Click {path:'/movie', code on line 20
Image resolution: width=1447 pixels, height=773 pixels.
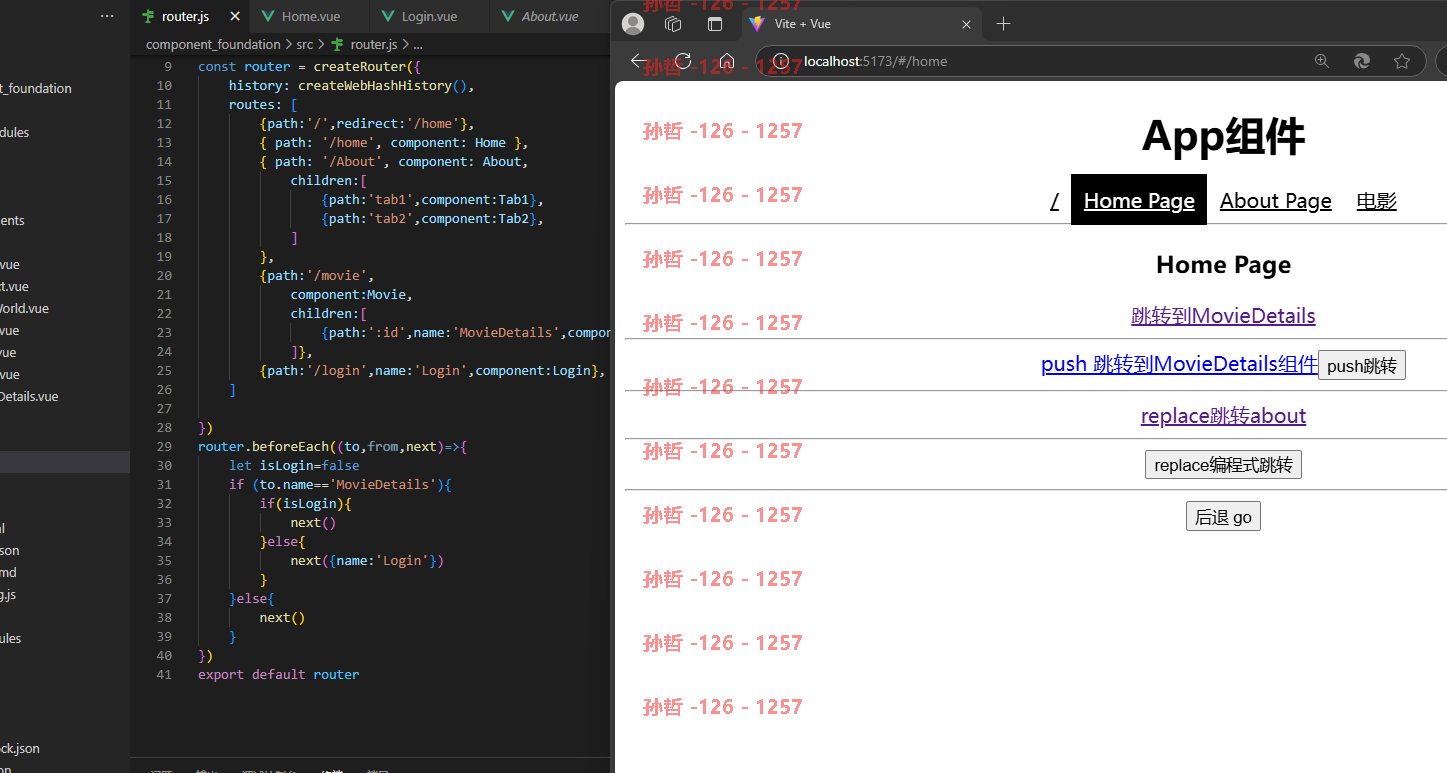[x=317, y=276]
